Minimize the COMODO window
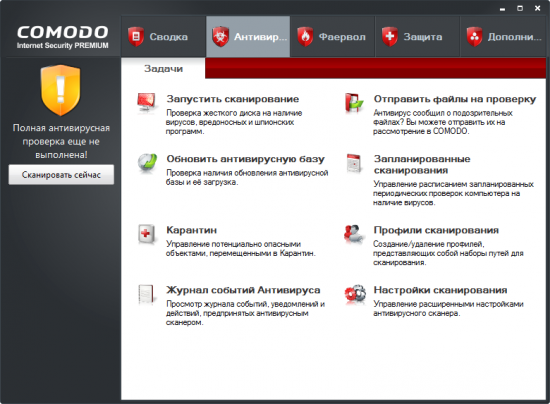Screen dimensions: 550x404 coord(502,8)
